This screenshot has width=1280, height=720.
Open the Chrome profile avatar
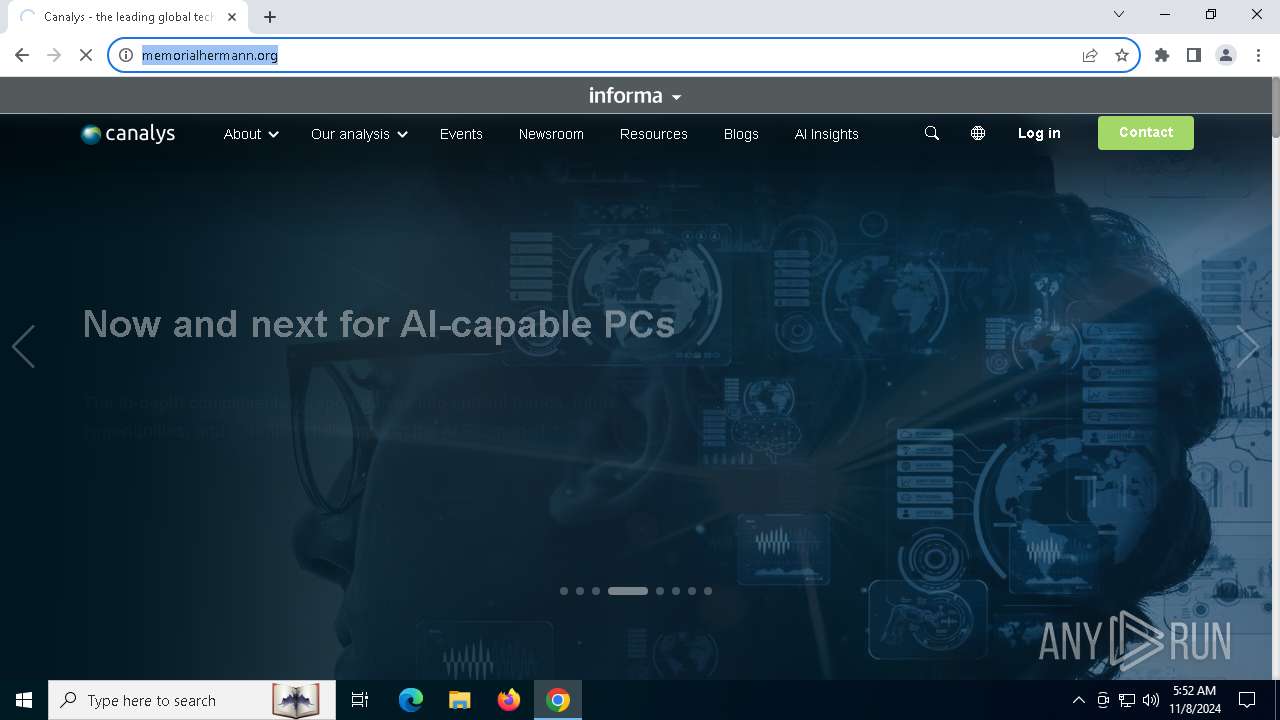point(1226,55)
